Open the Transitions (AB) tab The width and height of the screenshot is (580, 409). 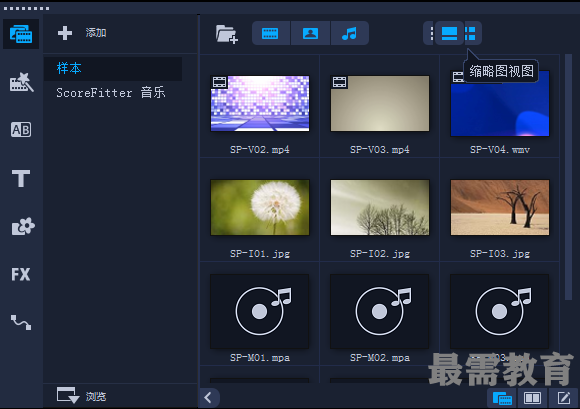pyautogui.click(x=21, y=130)
